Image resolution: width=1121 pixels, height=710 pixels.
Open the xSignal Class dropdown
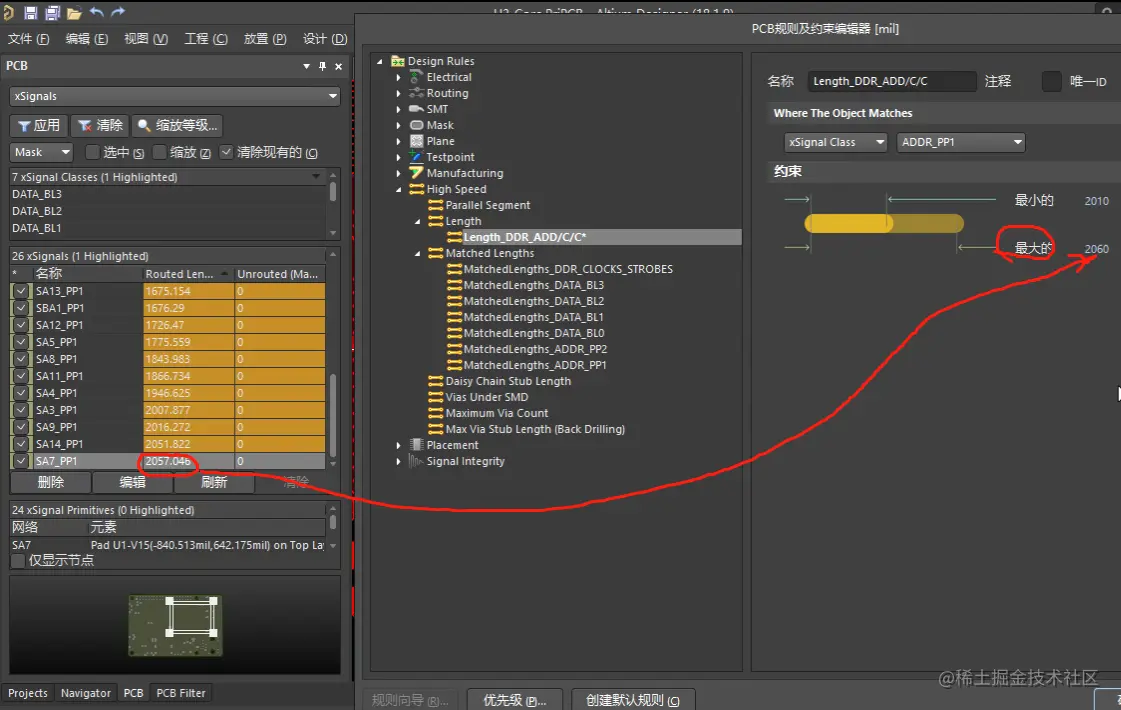(835, 142)
